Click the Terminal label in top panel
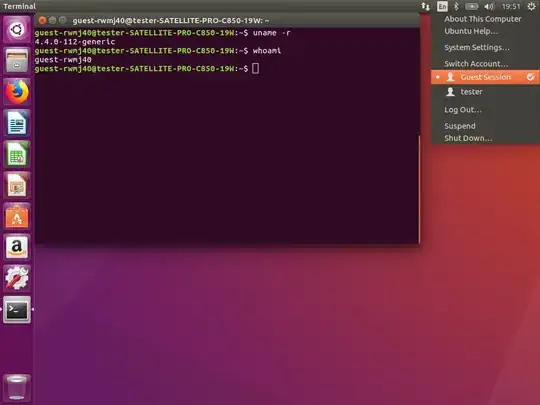Viewport: 540px width, 405px height. coord(19,6)
